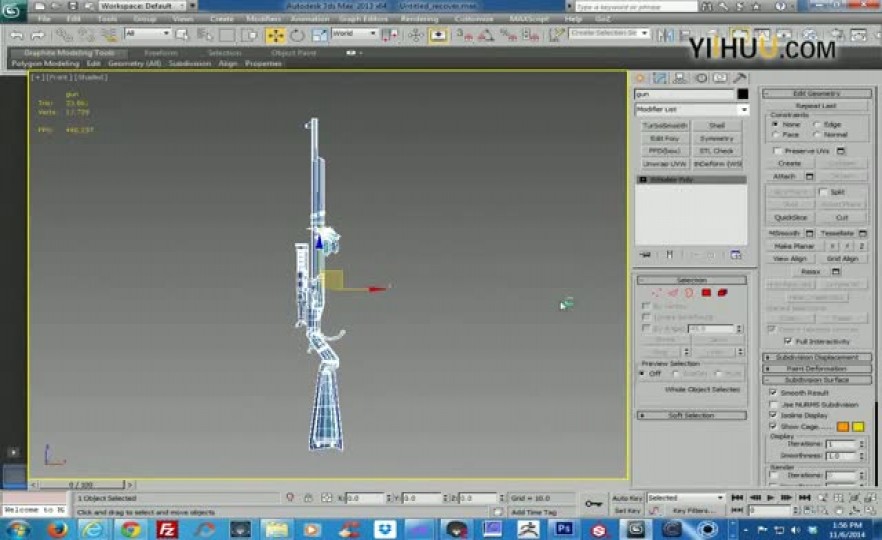The height and width of the screenshot is (540, 882).
Task: Open the Customize menu
Action: 474,19
